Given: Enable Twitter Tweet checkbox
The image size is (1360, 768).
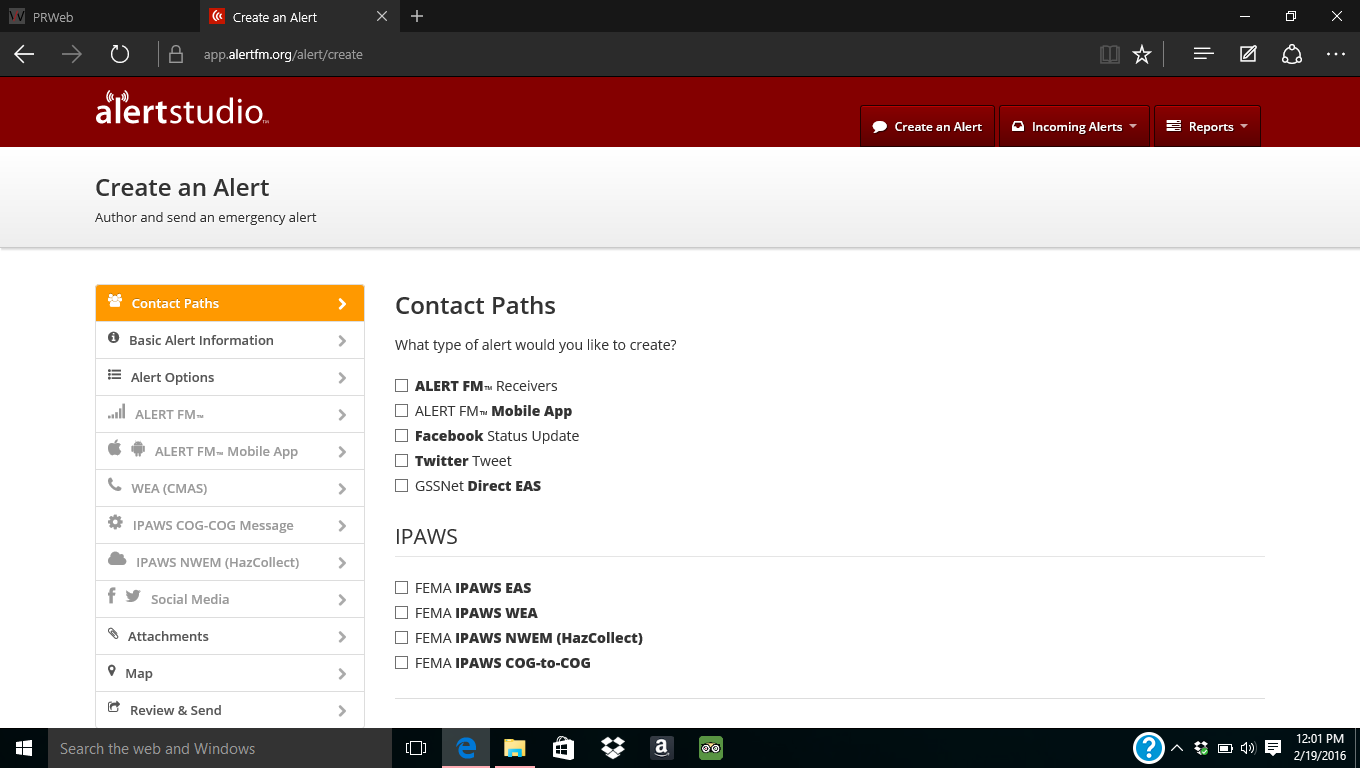Looking at the screenshot, I should tap(402, 461).
